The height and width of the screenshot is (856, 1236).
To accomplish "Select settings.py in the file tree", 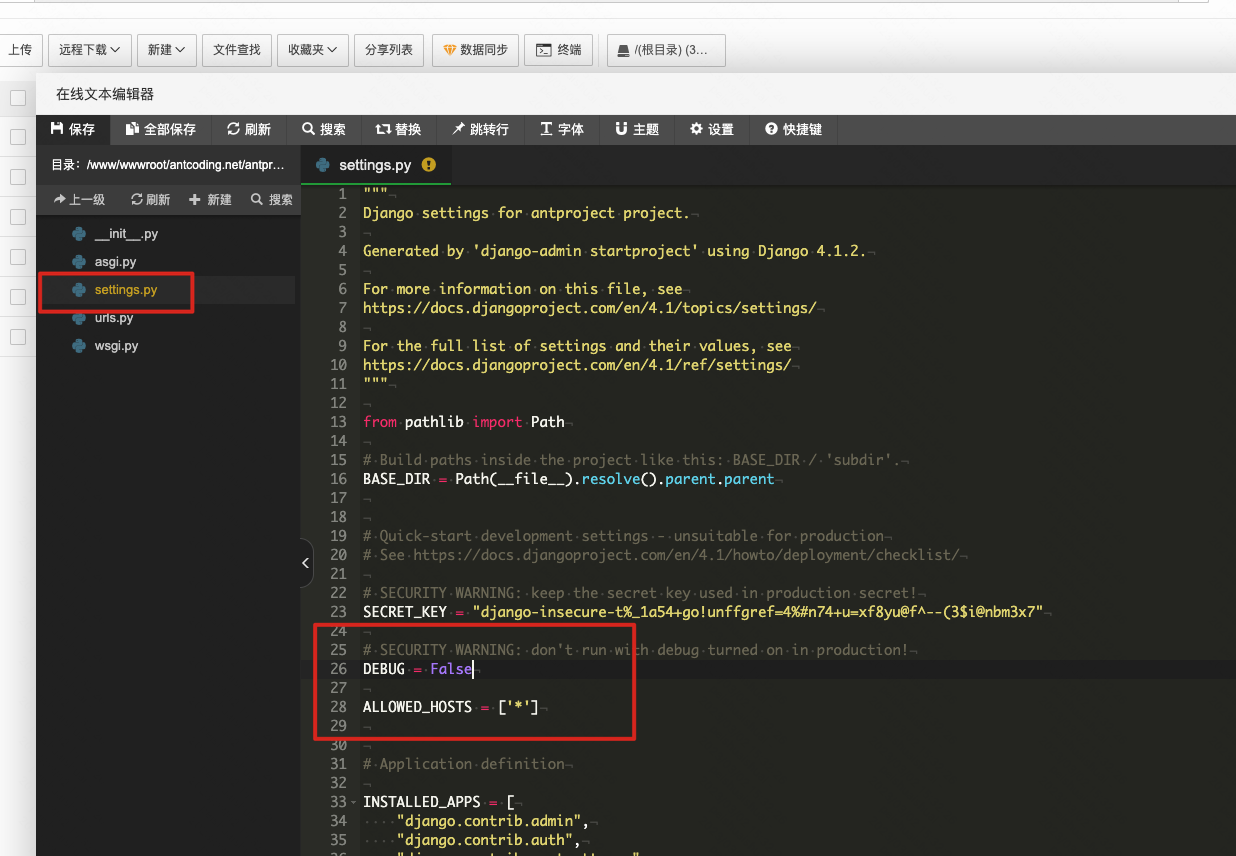I will [x=126, y=290].
